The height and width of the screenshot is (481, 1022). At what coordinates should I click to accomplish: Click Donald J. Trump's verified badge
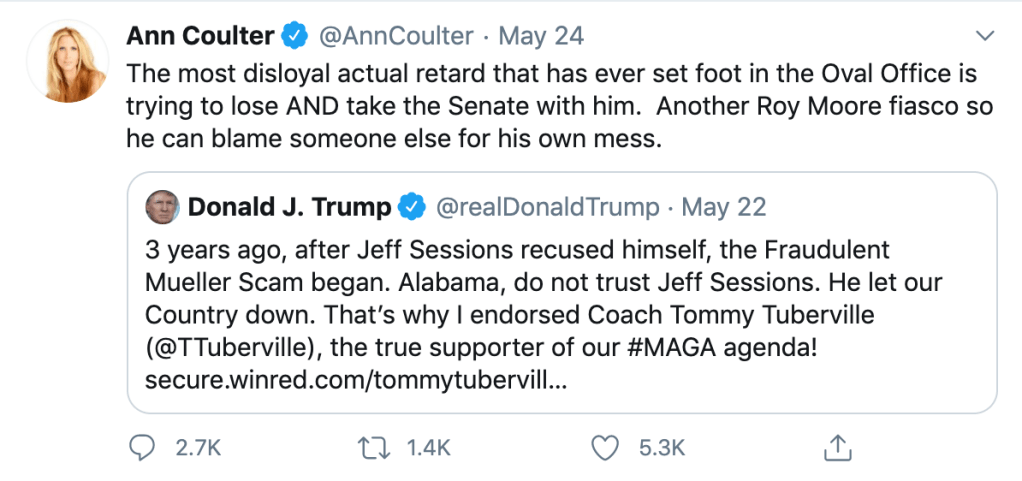[411, 207]
